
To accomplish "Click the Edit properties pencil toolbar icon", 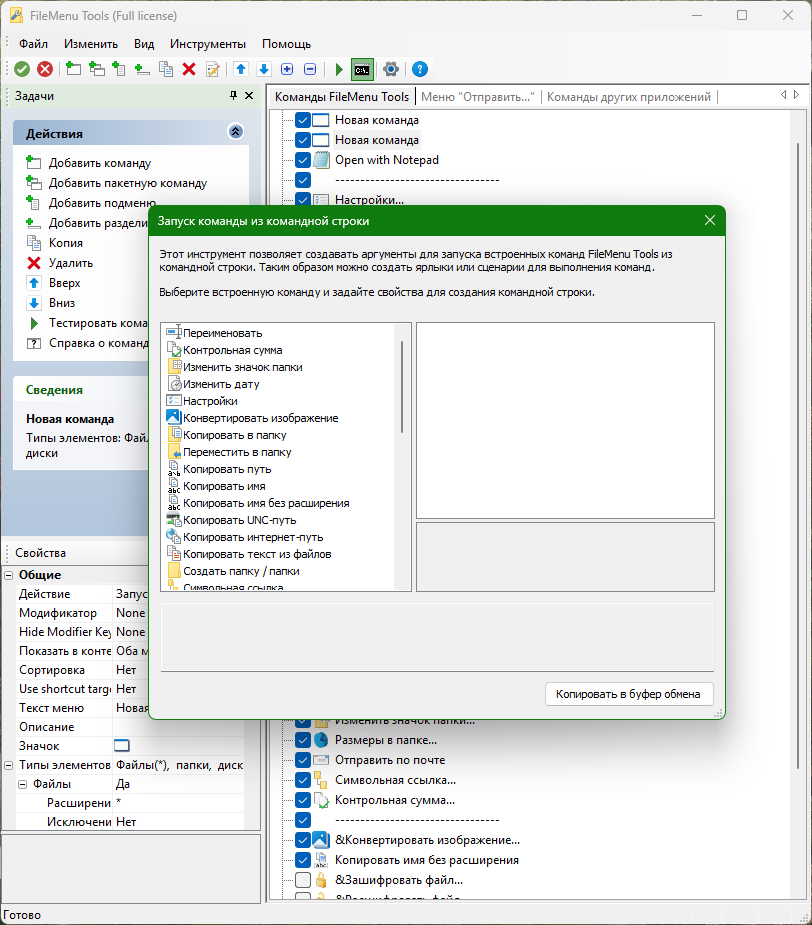I will [212, 69].
